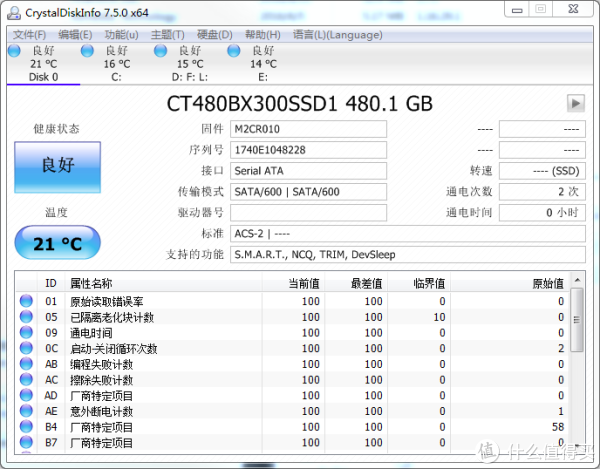Open the 编辑(E) menu
The image size is (600, 469).
75,35
